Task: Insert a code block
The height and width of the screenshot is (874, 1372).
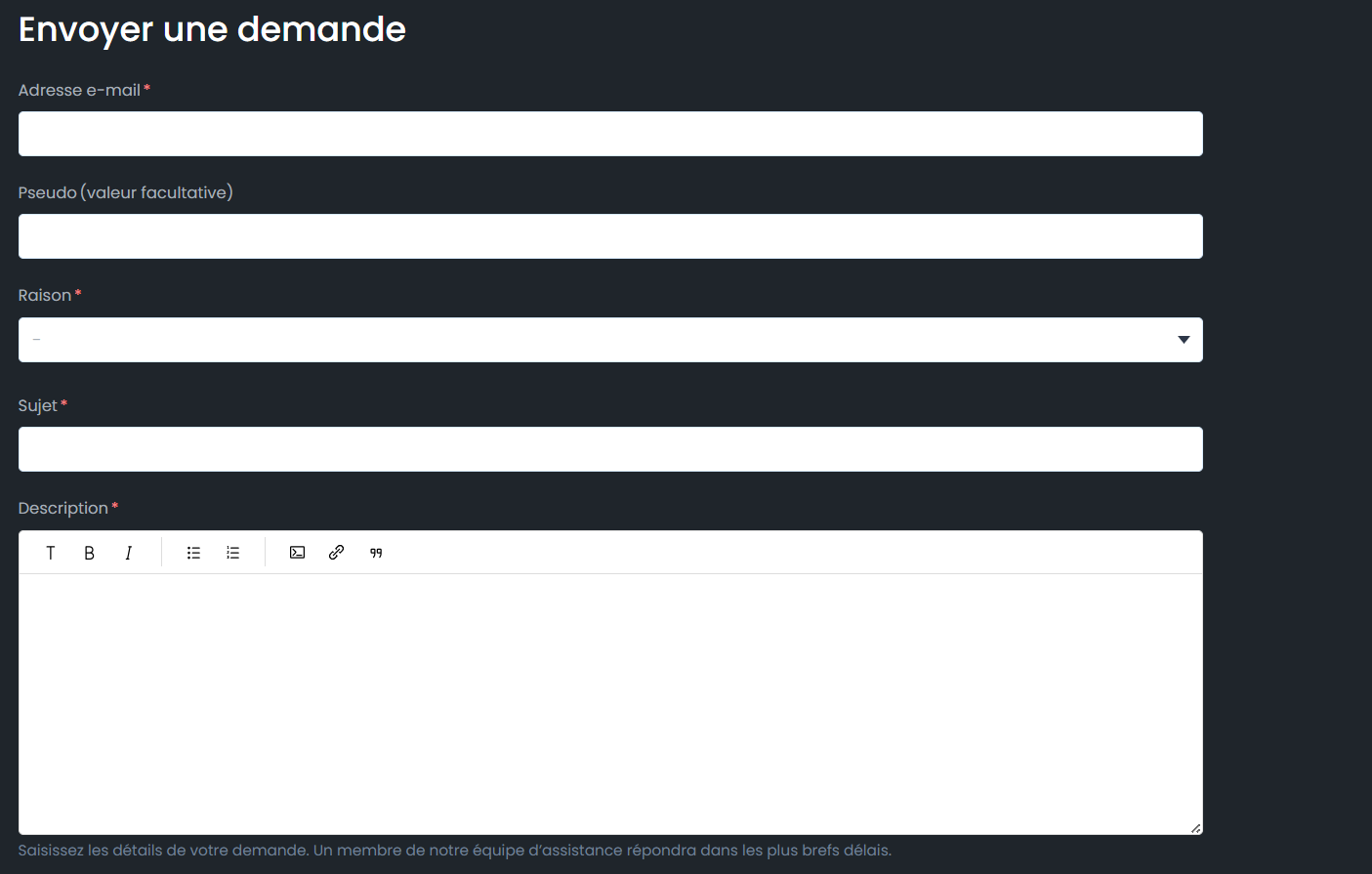Action: 298,553
